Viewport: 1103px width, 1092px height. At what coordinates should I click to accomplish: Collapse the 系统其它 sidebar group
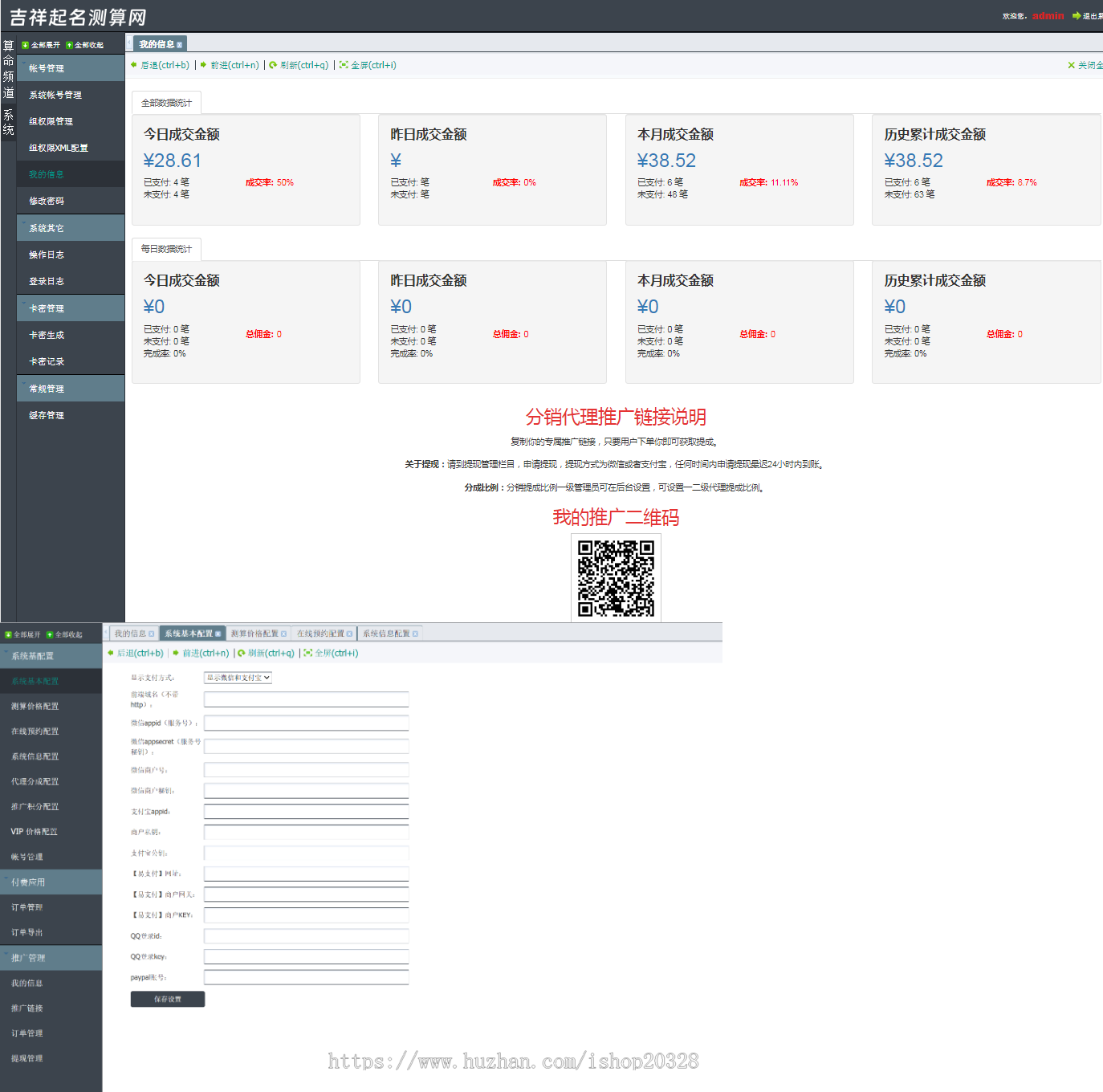pyautogui.click(x=71, y=228)
